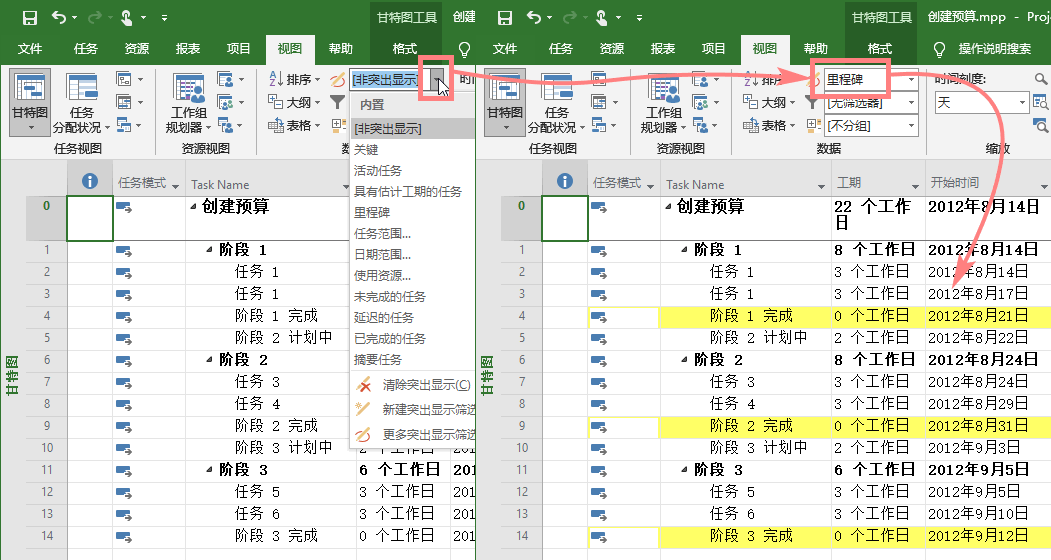Switch to the 资源 tab in the right window

611,49
